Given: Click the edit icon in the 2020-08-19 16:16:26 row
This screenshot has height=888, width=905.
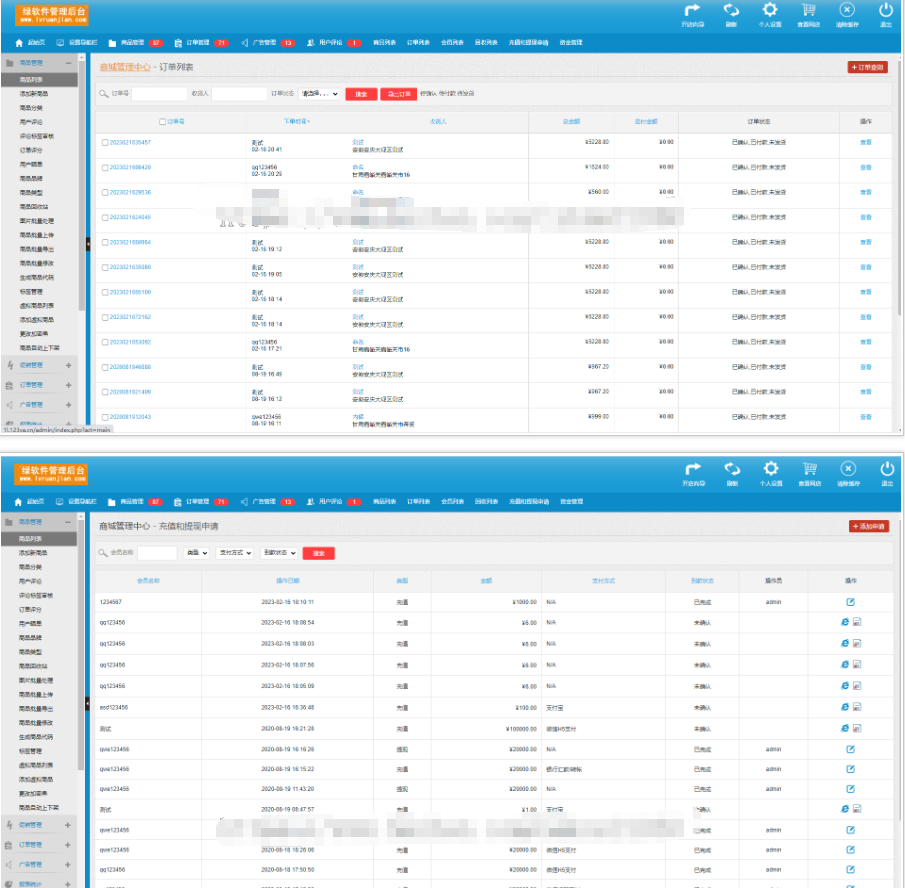Looking at the screenshot, I should (850, 748).
